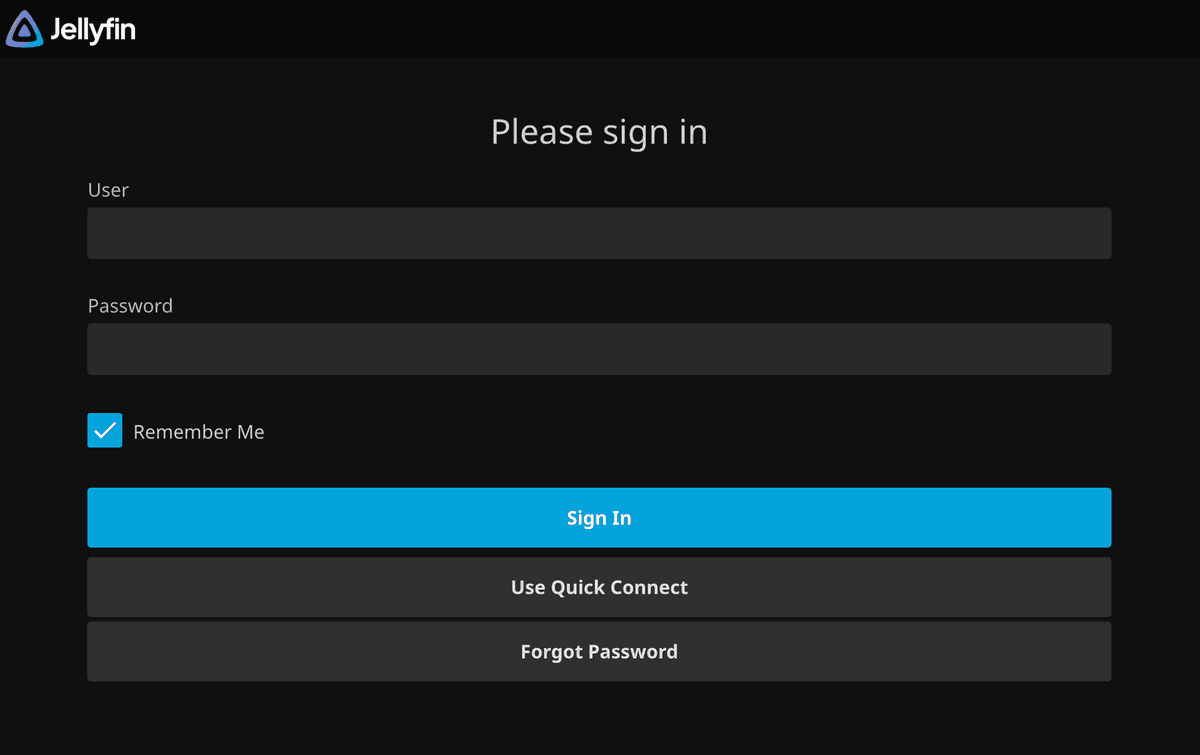1200x755 pixels.
Task: Click inside the User input field
Action: pos(599,233)
